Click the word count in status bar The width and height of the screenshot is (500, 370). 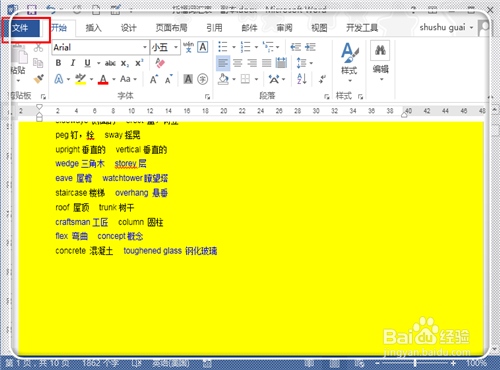click(100, 363)
